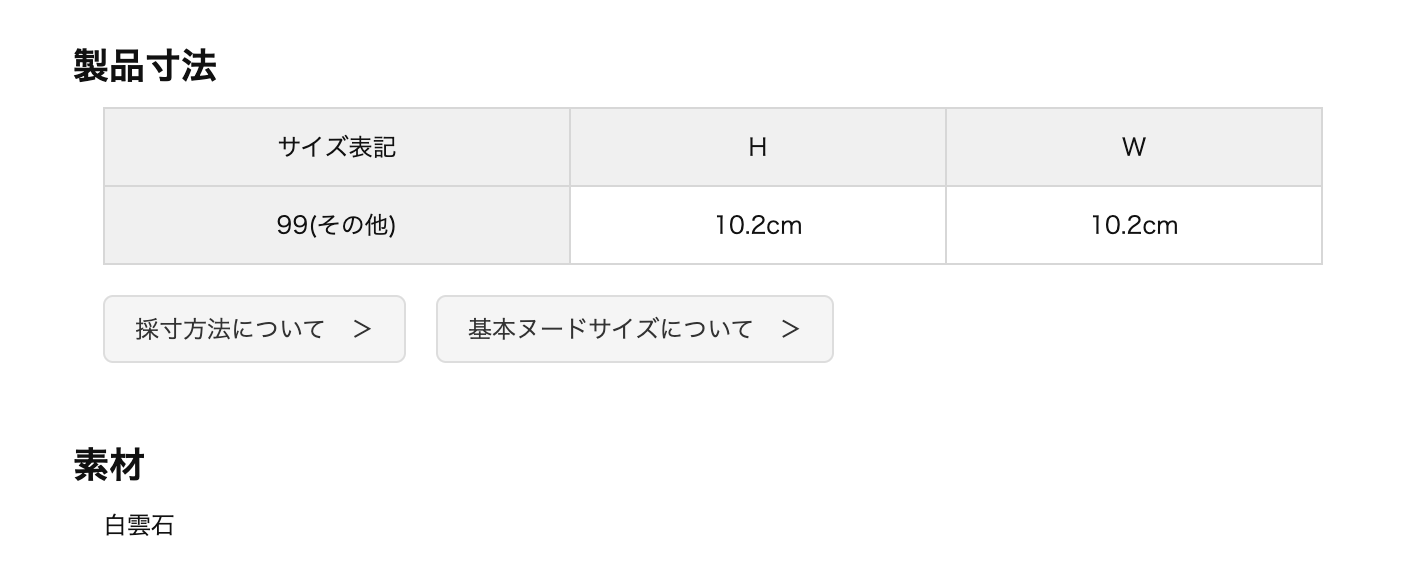The width and height of the screenshot is (1402, 580).
Task: Open the 基本ヌードサイズについて button
Action: coord(635,329)
